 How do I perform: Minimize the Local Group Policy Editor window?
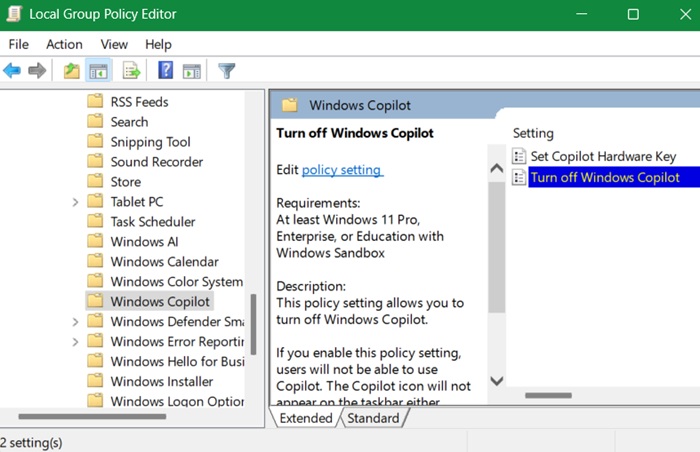click(581, 14)
